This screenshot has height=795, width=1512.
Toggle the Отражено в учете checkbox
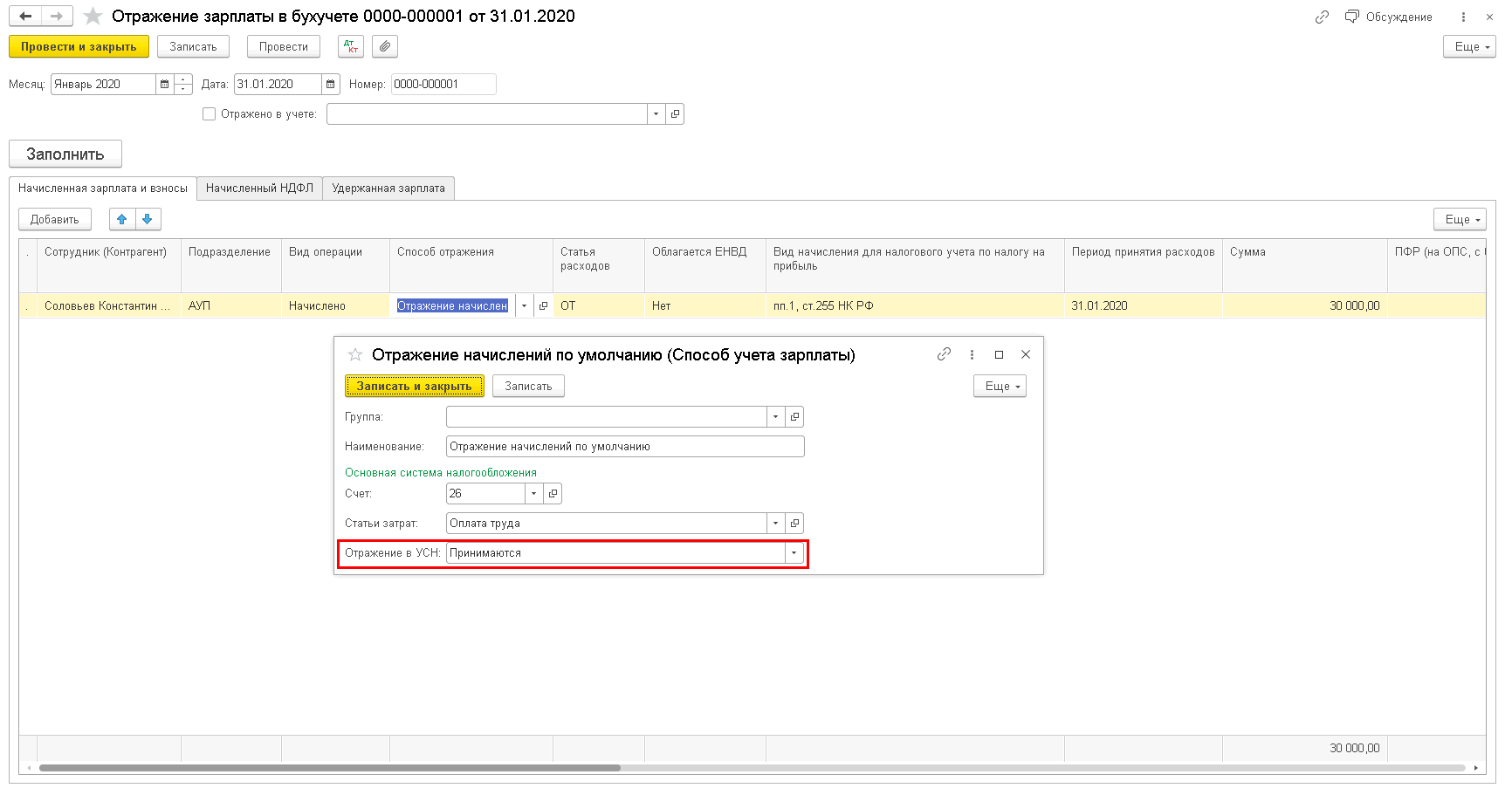point(209,113)
